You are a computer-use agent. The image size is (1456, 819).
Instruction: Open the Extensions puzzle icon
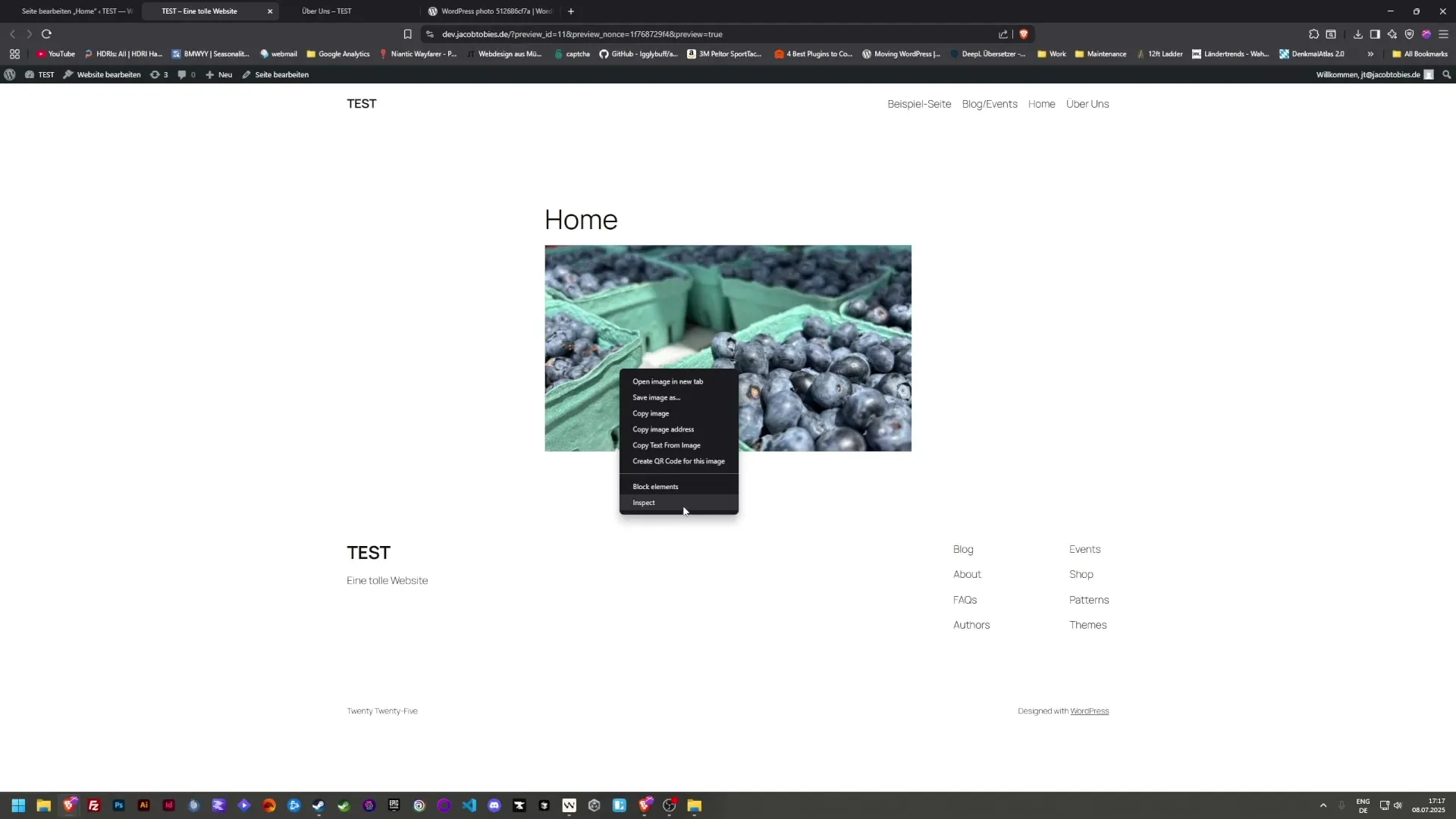pyautogui.click(x=1313, y=34)
